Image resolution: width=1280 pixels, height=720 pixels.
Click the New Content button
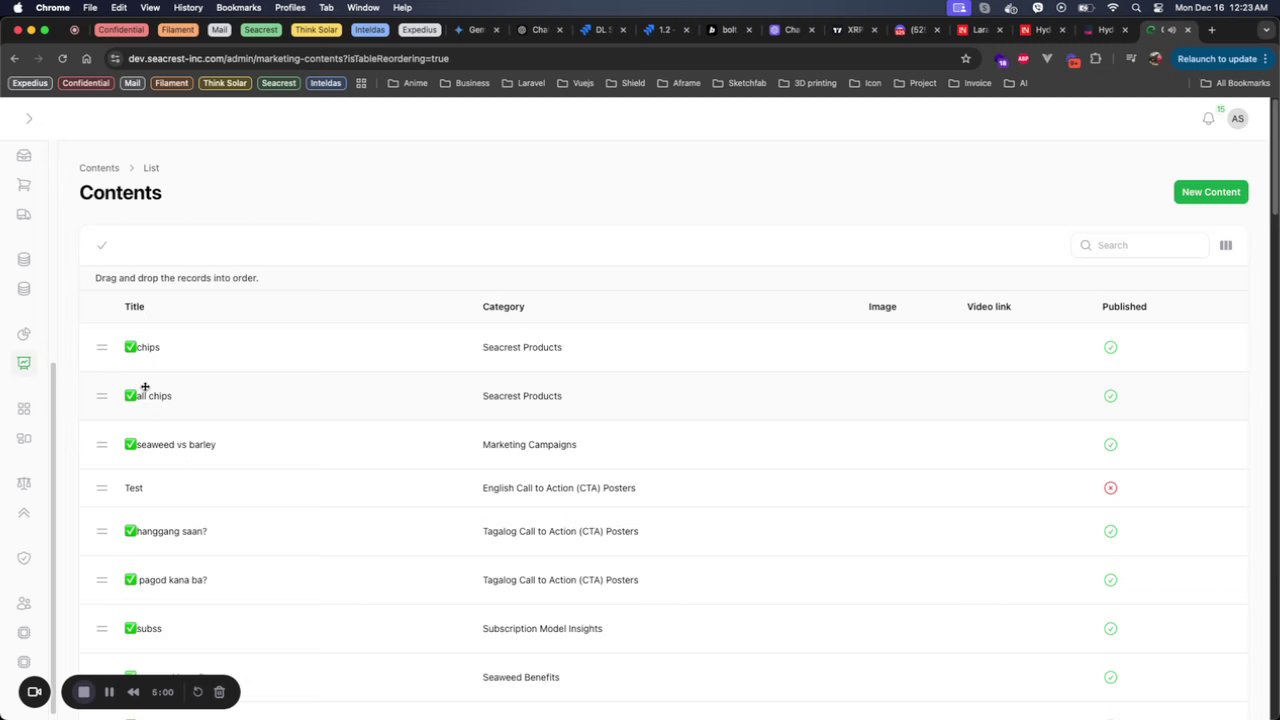coord(1210,192)
